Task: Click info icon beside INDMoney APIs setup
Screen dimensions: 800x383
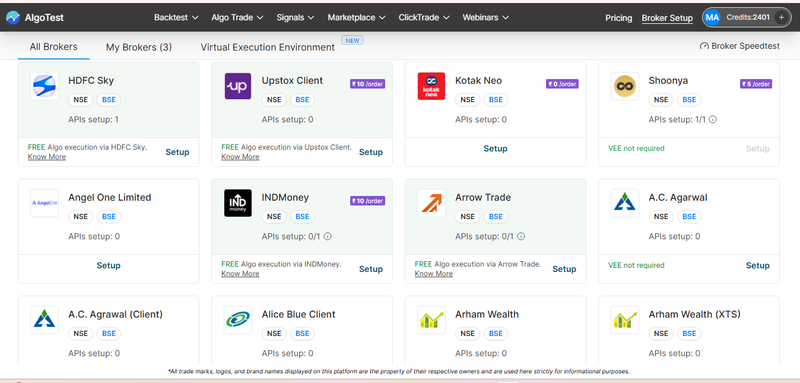Action: [328, 237]
